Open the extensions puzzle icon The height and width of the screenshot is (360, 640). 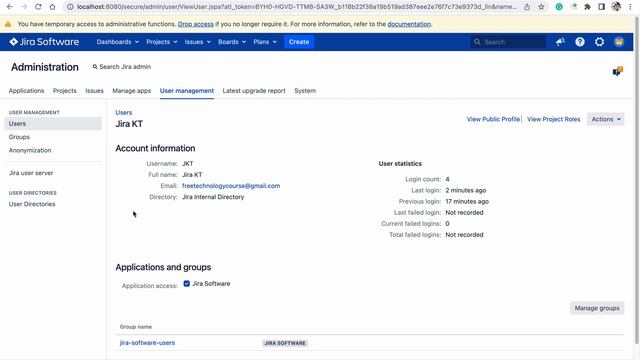(x=587, y=7)
